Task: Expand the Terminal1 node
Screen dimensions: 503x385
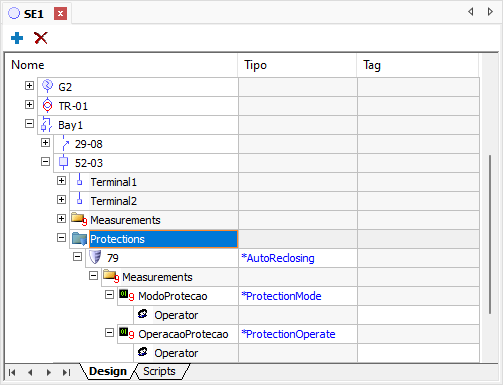Action: [x=61, y=181]
